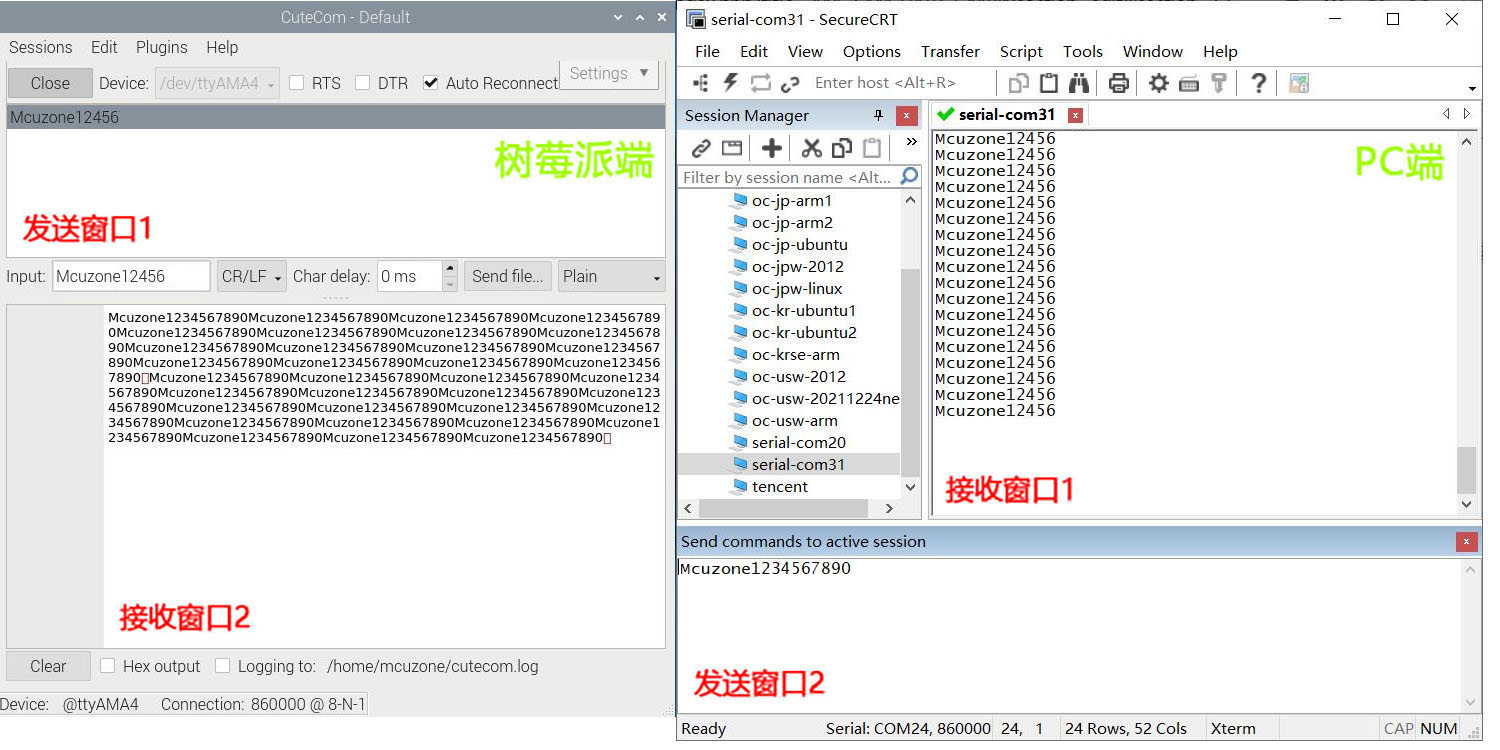Image resolution: width=1500 pixels, height=750 pixels.
Task: Open Find using the binoculars icon
Action: (x=1079, y=83)
